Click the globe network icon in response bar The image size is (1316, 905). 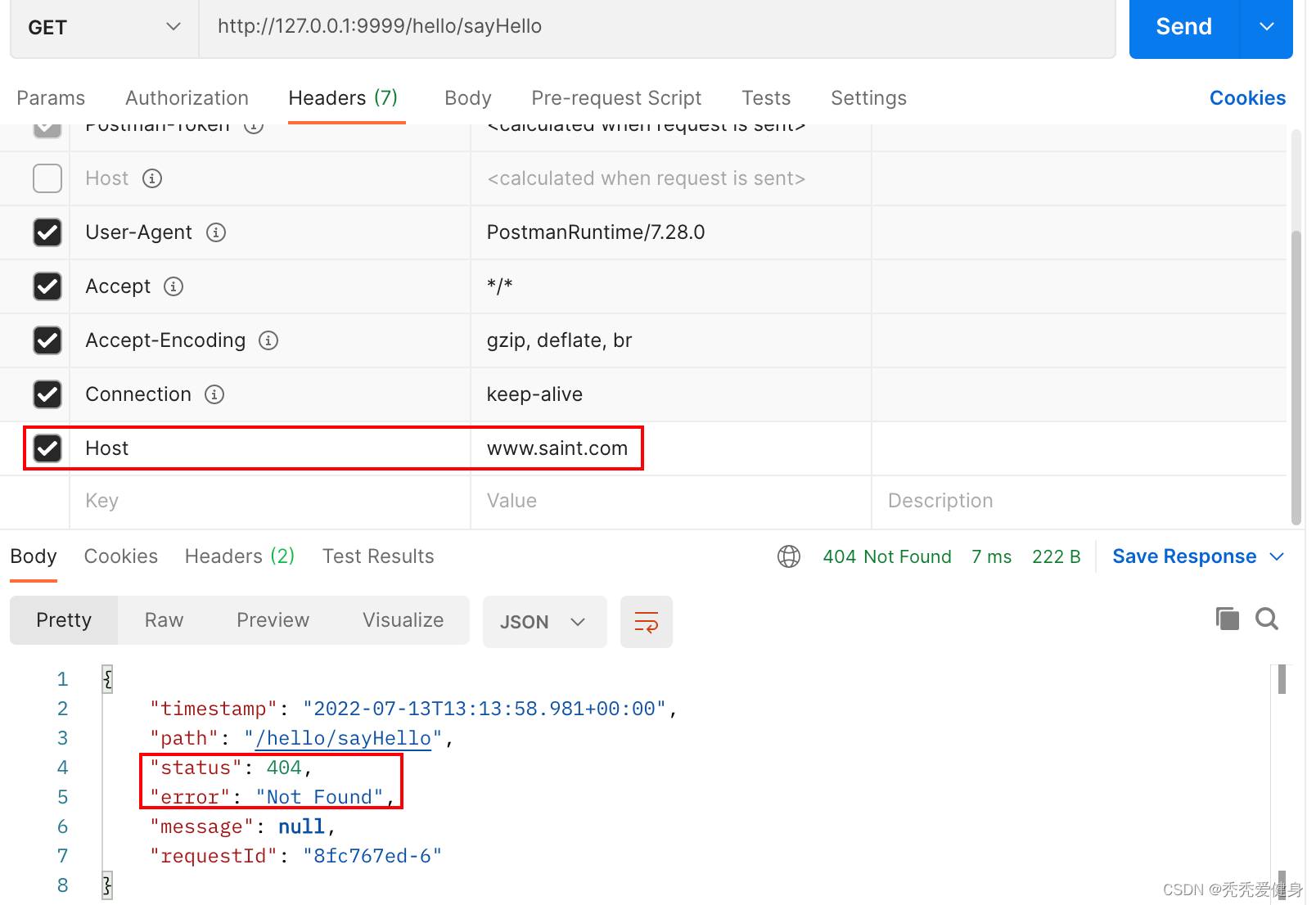click(x=789, y=556)
